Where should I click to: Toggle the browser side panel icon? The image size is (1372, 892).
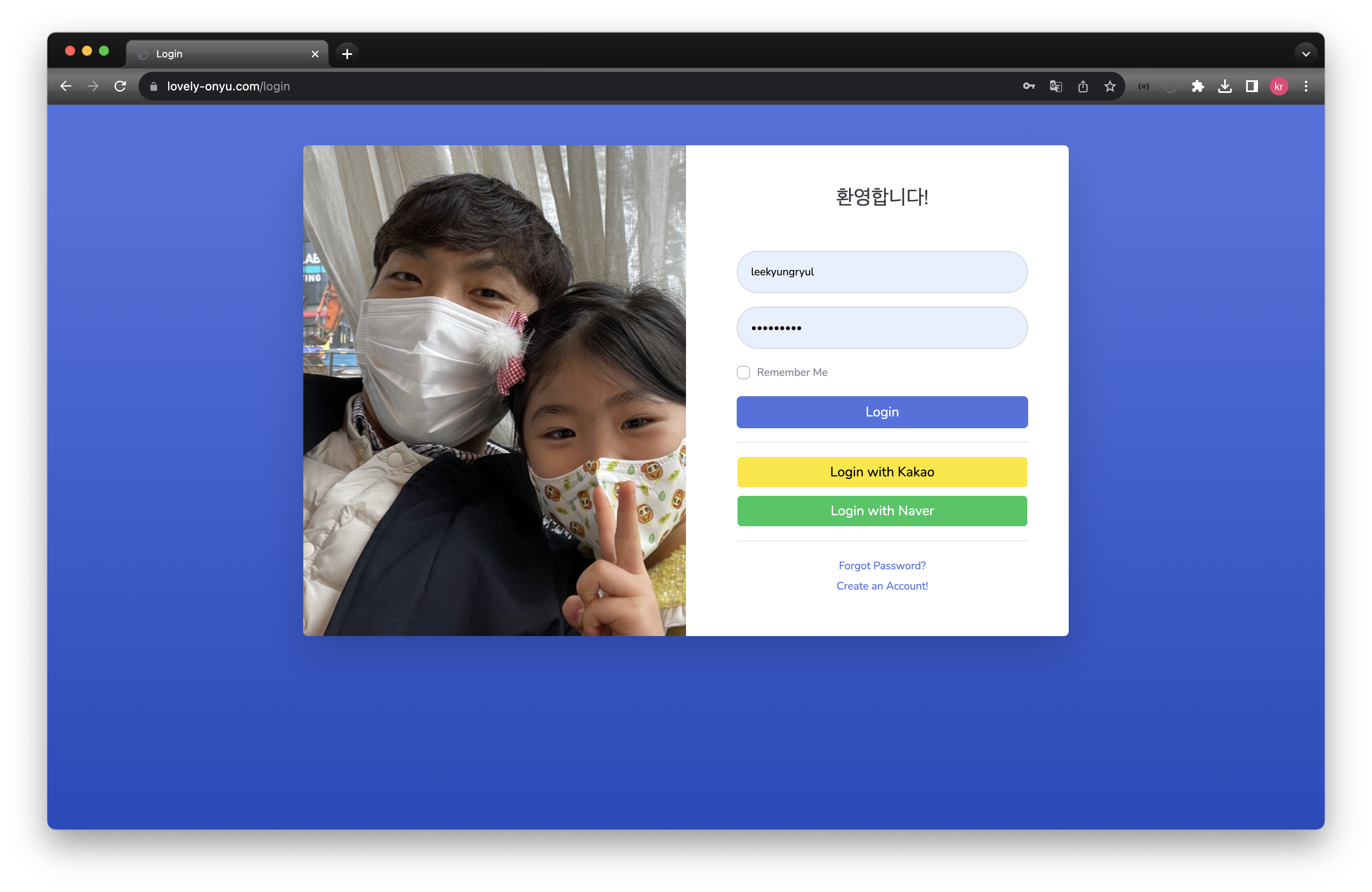tap(1252, 87)
